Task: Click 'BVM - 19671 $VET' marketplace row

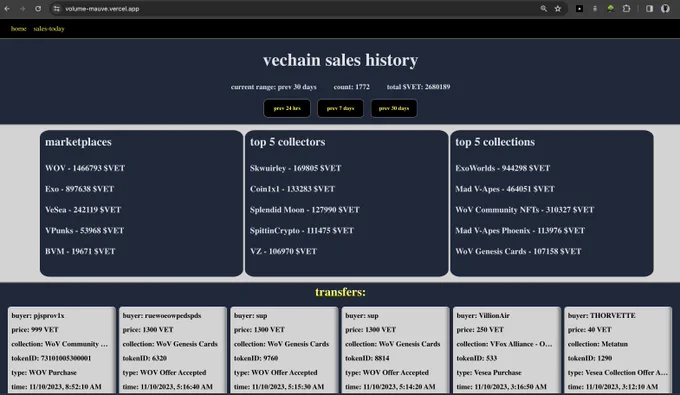Action: point(80,251)
